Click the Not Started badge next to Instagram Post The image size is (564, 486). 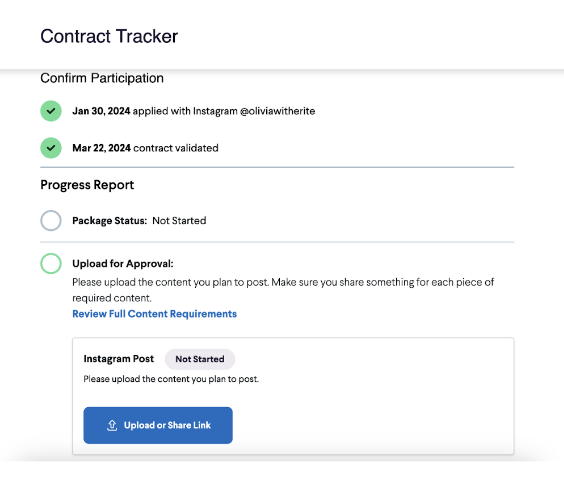click(200, 359)
